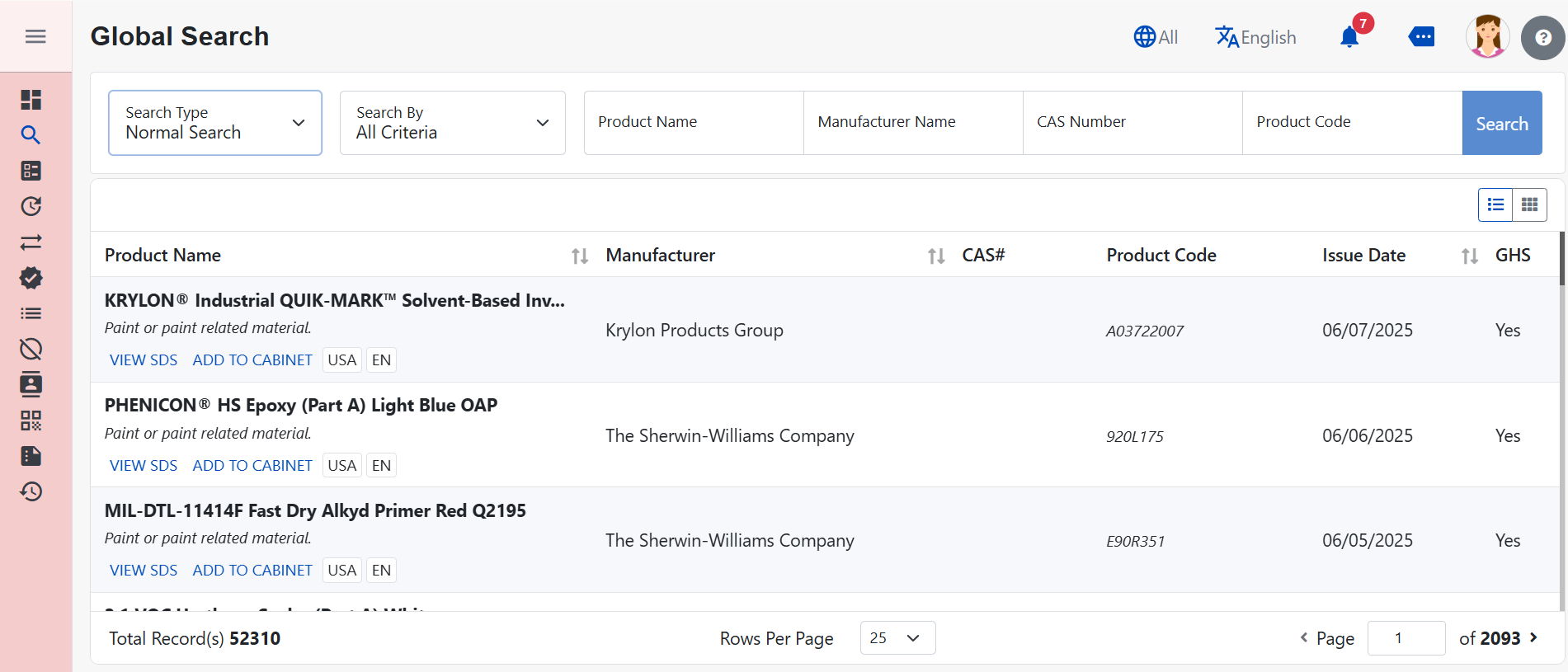Open the notifications bell
This screenshot has height=672, width=1568.
[1349, 37]
